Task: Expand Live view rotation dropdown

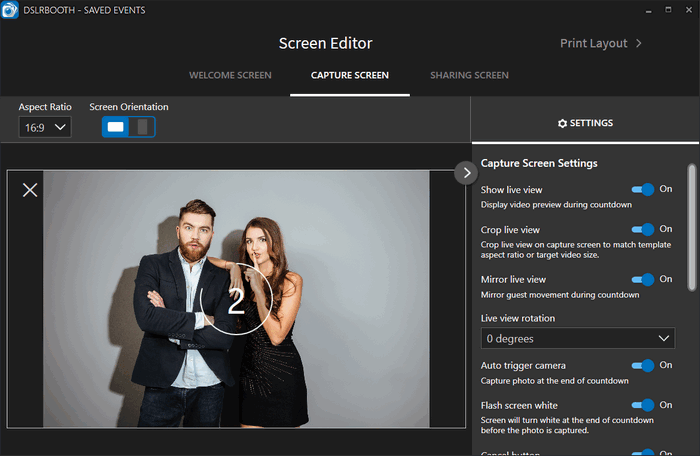Action: (577, 339)
